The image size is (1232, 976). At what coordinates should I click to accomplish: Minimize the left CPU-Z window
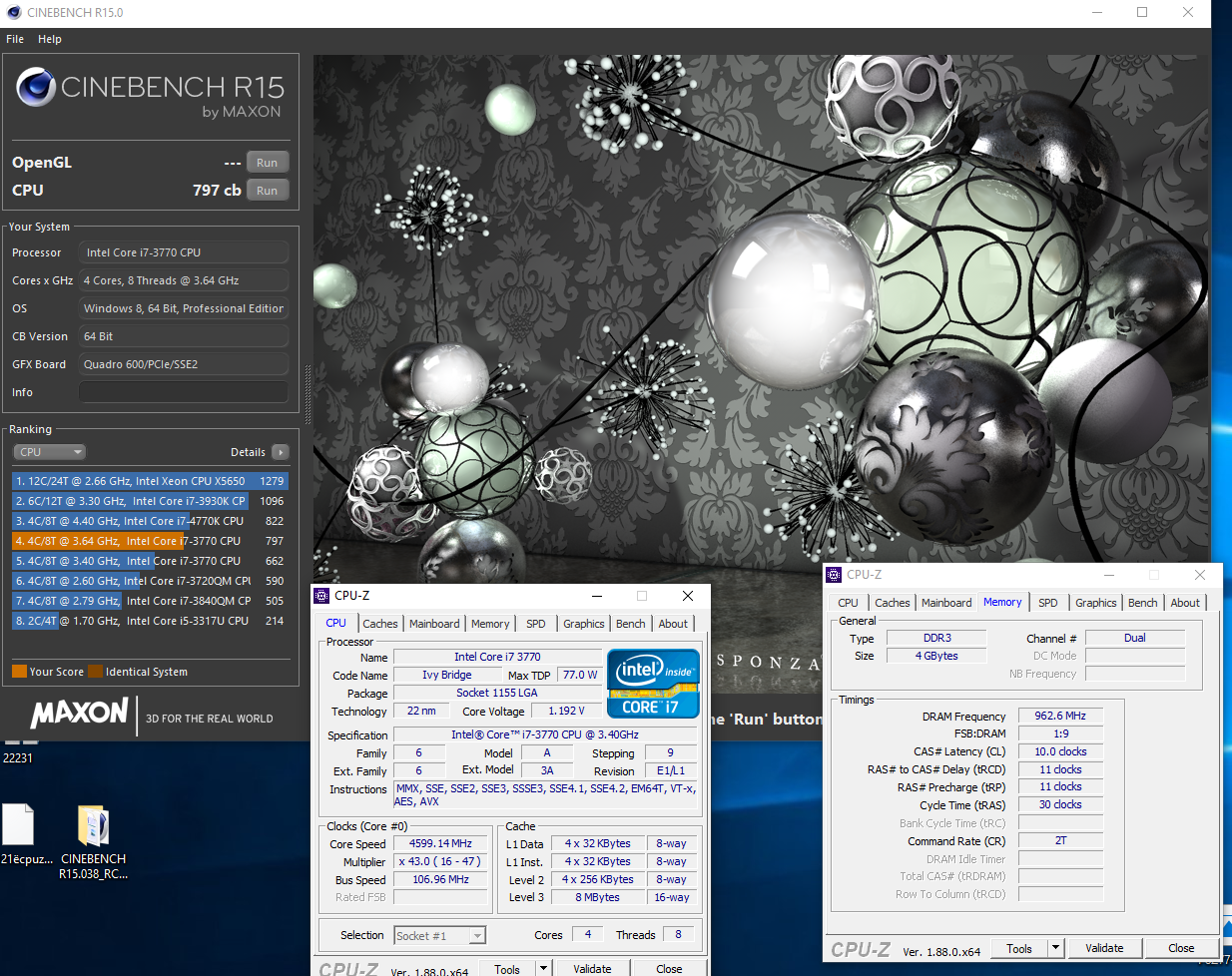[x=597, y=596]
